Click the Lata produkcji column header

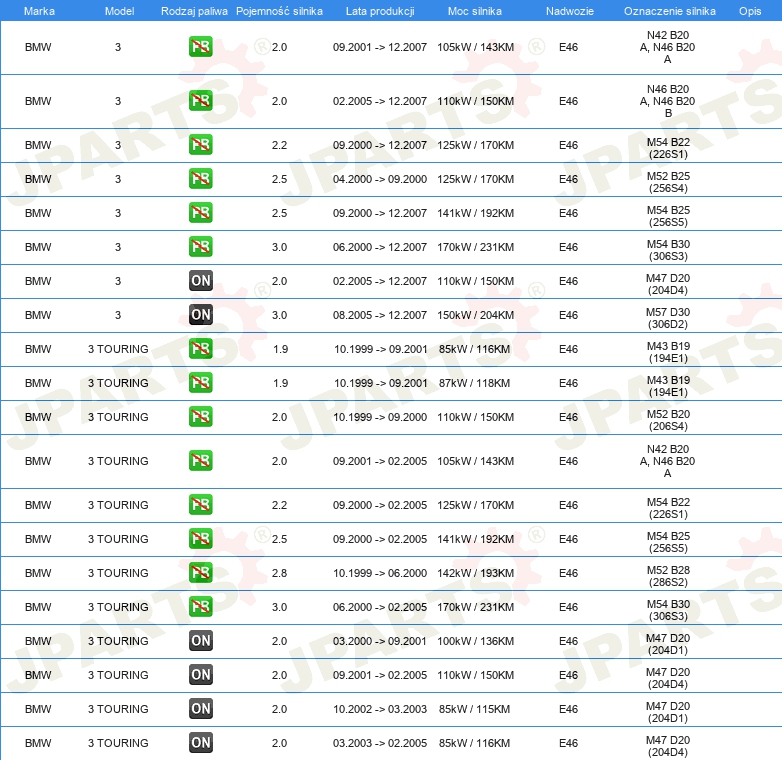click(380, 11)
